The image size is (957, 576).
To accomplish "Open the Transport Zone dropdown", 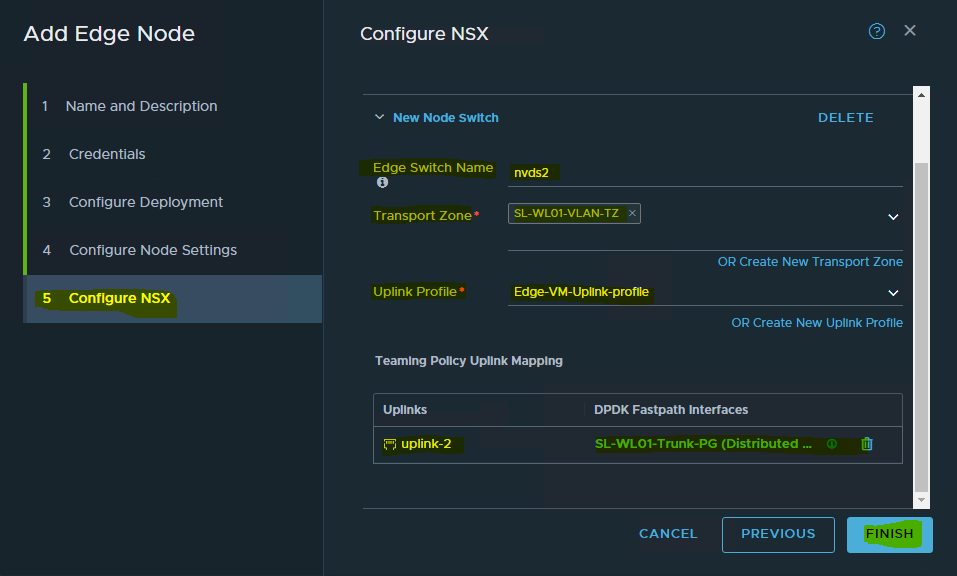I will tap(893, 217).
